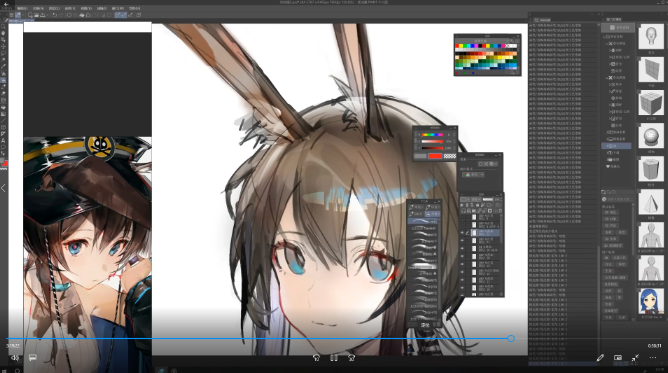The width and height of the screenshot is (668, 373).
Task: Select the cube 3D primitive thumbnail
Action: [651, 103]
